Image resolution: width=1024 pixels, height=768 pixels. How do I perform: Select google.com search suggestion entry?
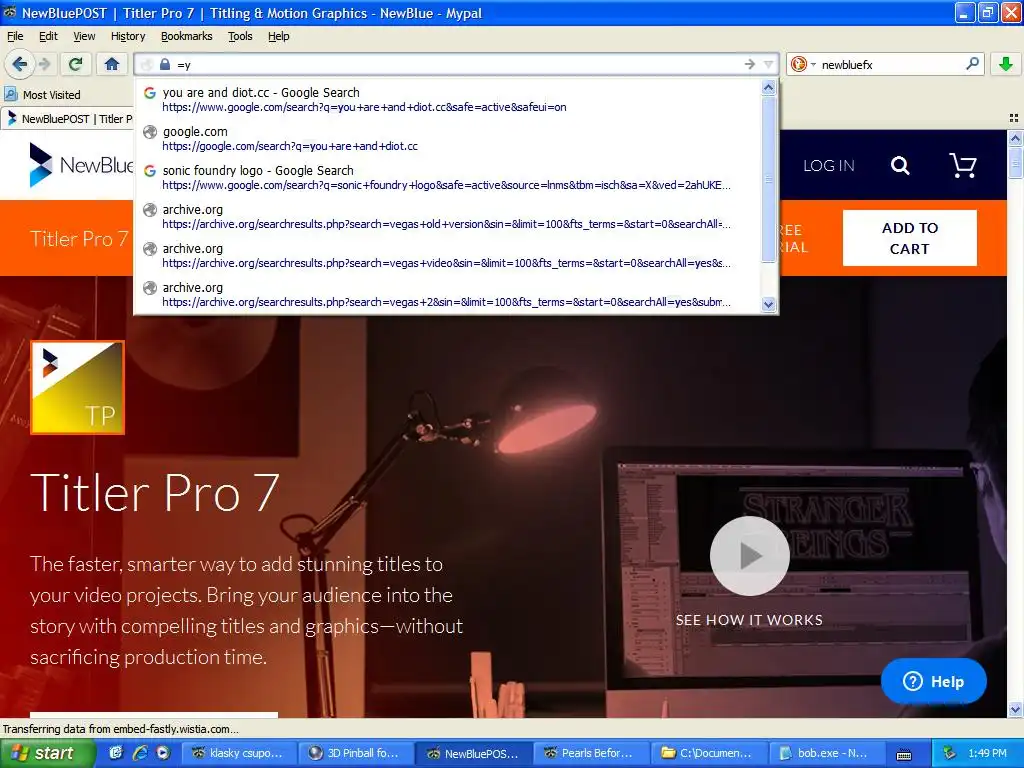coord(447,138)
